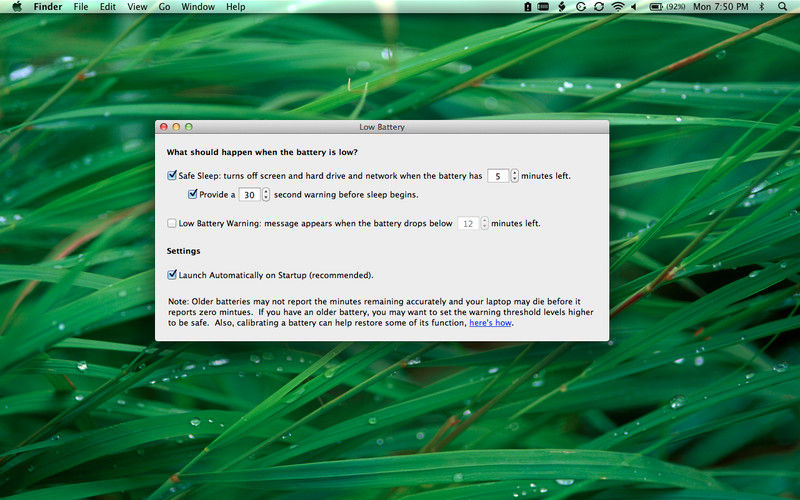Click the Low Battery Warning minutes stepper
The width and height of the screenshot is (800, 500).
coord(485,223)
